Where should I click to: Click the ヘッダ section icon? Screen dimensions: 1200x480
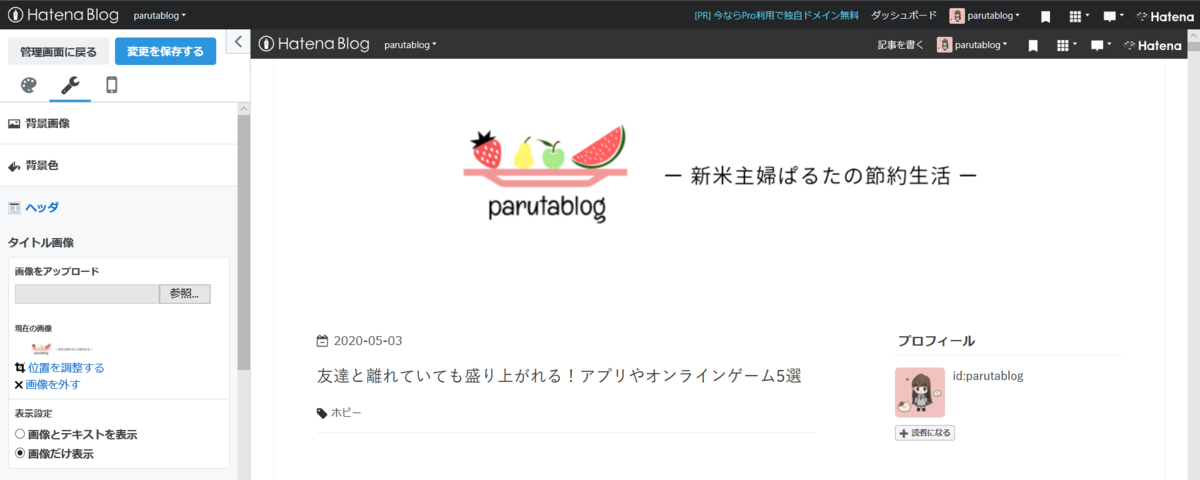[x=14, y=207]
